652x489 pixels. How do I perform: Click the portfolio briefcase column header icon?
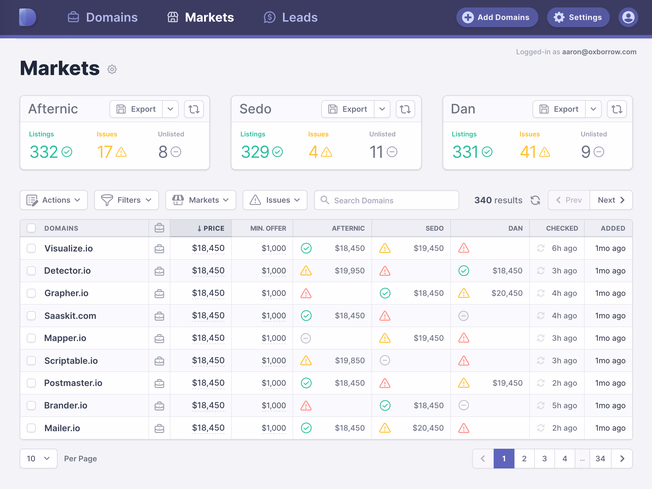click(159, 228)
